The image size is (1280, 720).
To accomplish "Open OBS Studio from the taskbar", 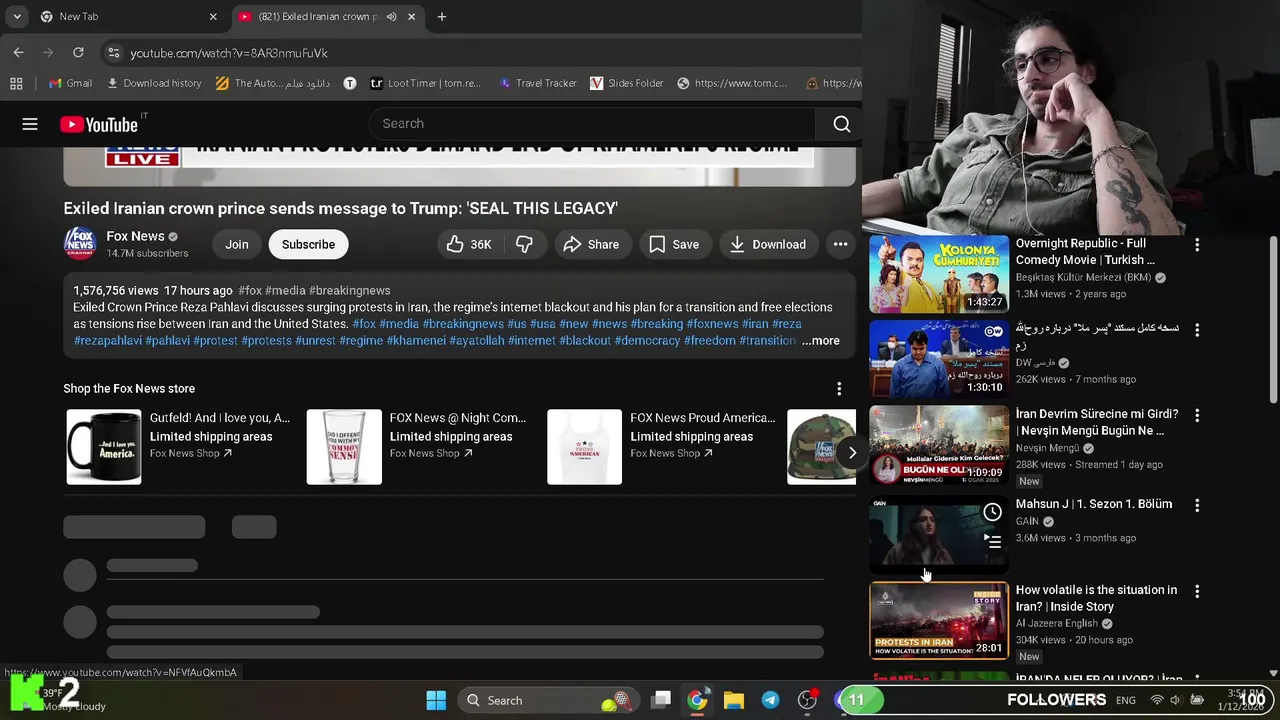I will pos(807,700).
